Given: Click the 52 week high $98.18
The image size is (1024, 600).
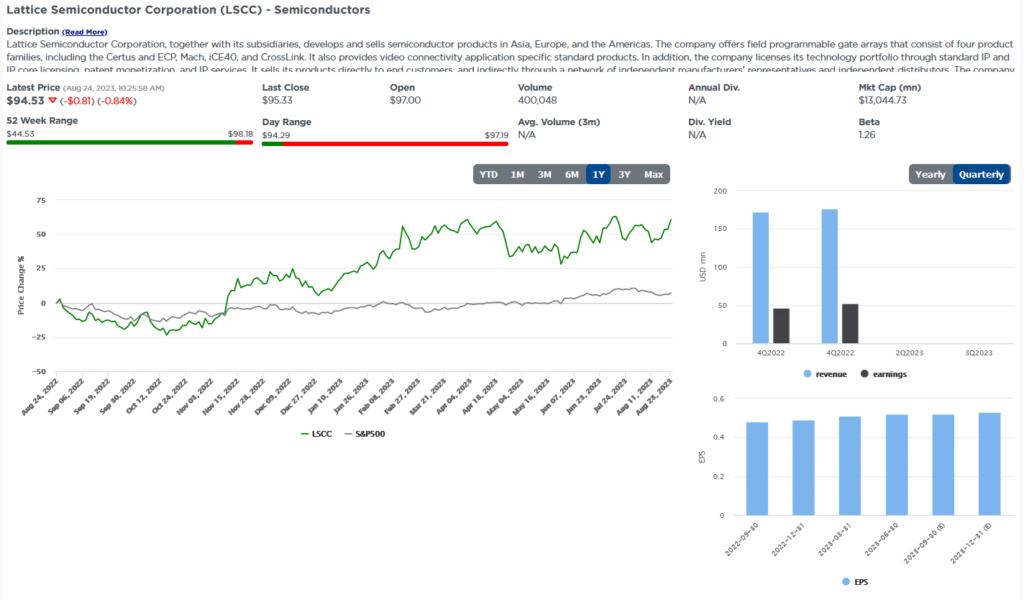Looking at the screenshot, I should [x=240, y=134].
